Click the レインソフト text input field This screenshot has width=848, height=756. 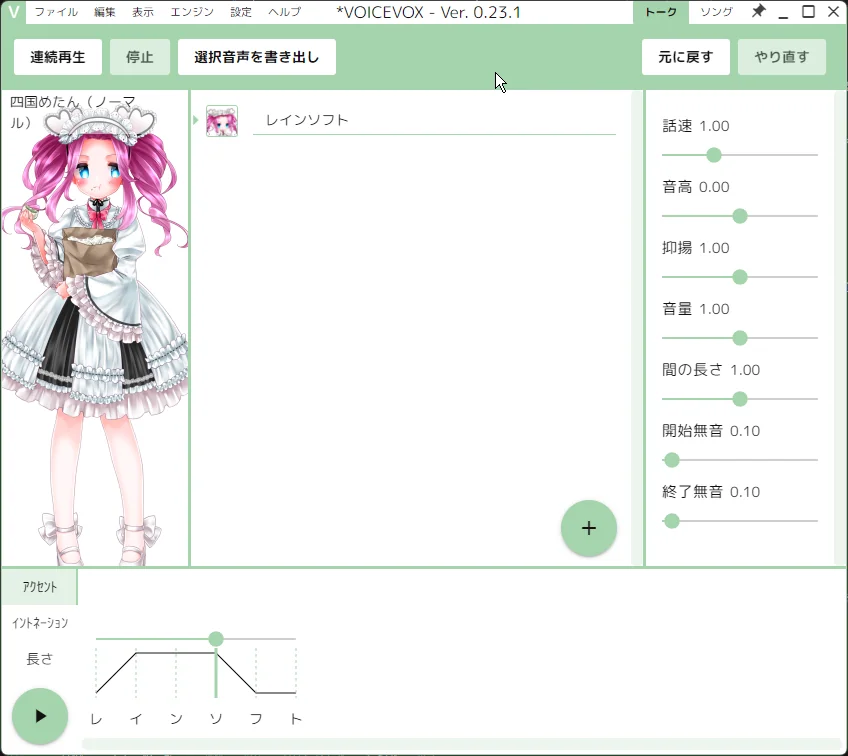pyautogui.click(x=434, y=120)
